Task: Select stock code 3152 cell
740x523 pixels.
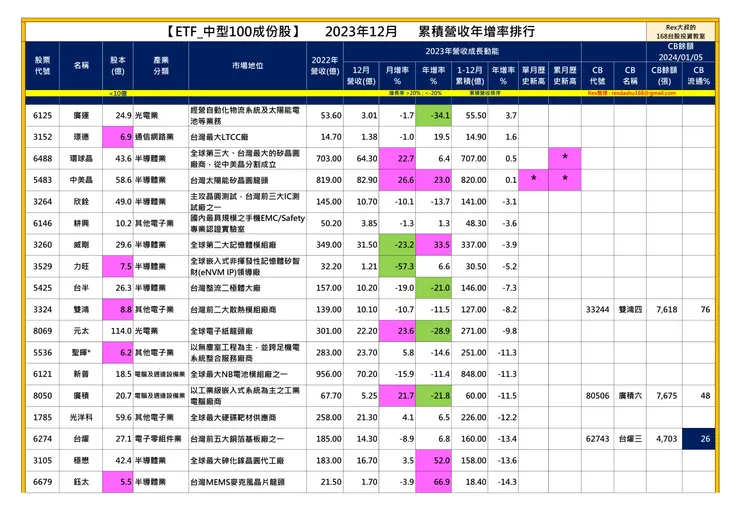Action: (42, 137)
